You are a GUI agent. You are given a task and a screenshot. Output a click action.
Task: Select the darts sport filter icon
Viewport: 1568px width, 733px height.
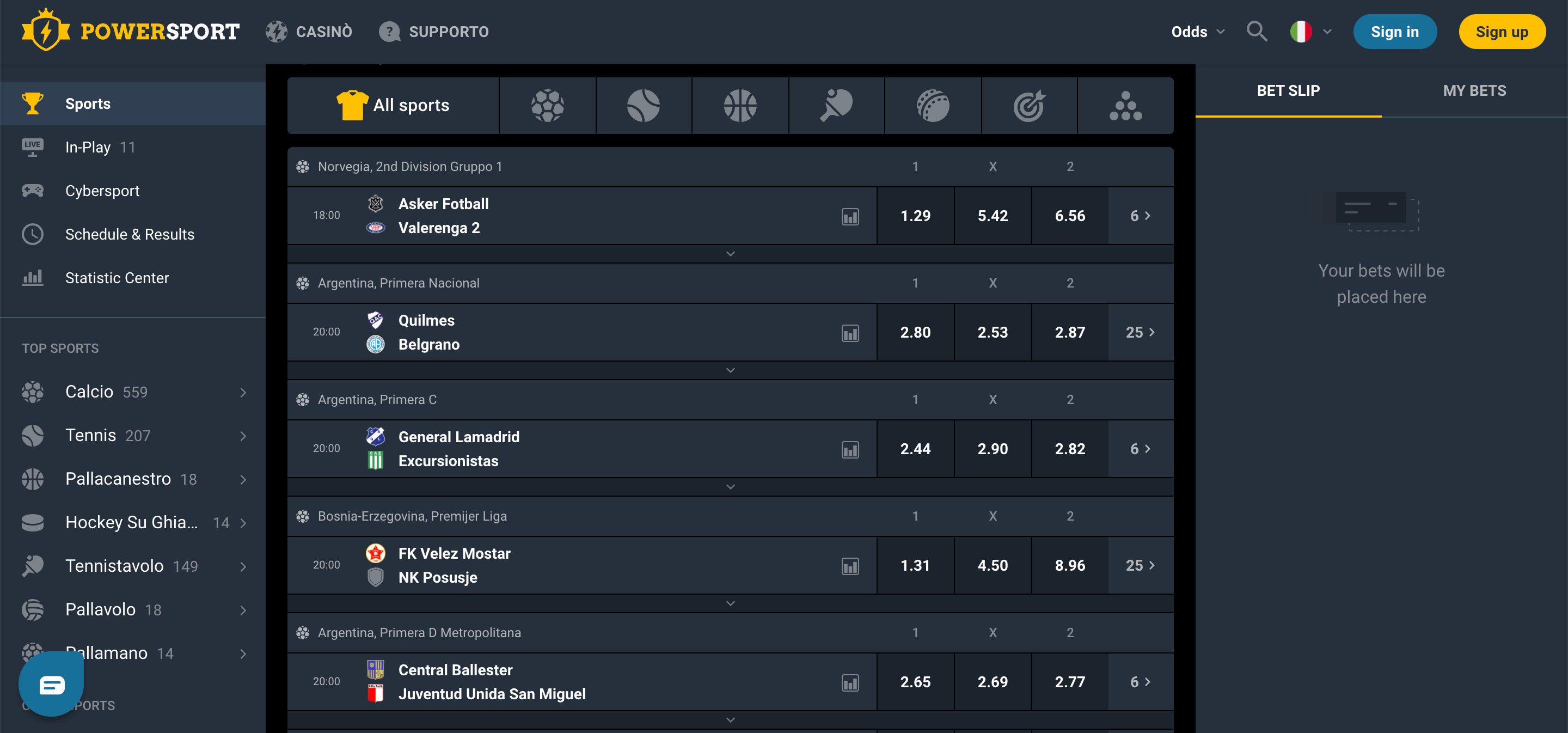(x=1028, y=105)
